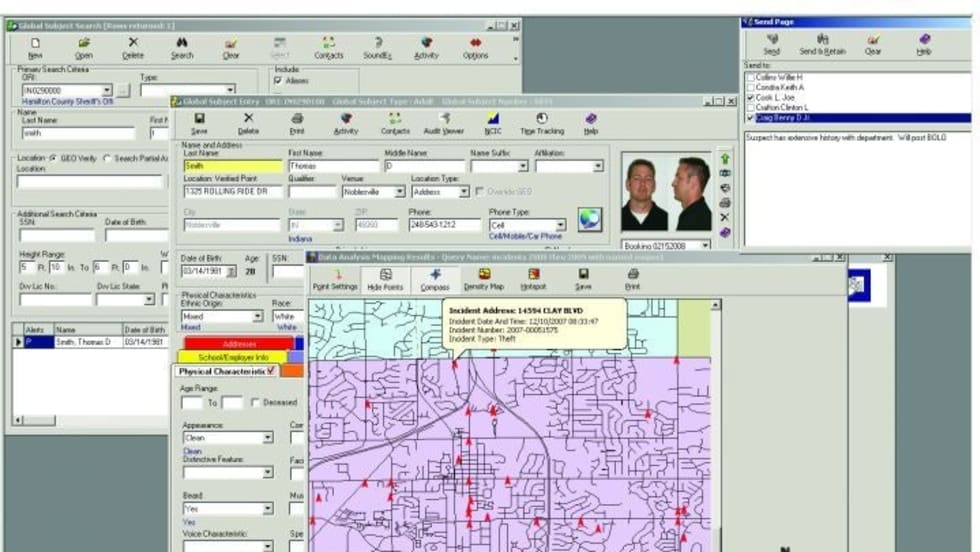Click the Last Name search field

coord(77,133)
